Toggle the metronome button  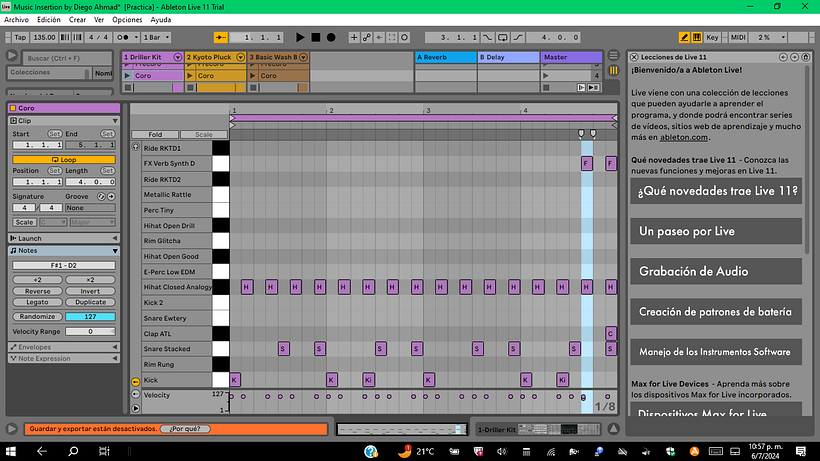pos(123,37)
